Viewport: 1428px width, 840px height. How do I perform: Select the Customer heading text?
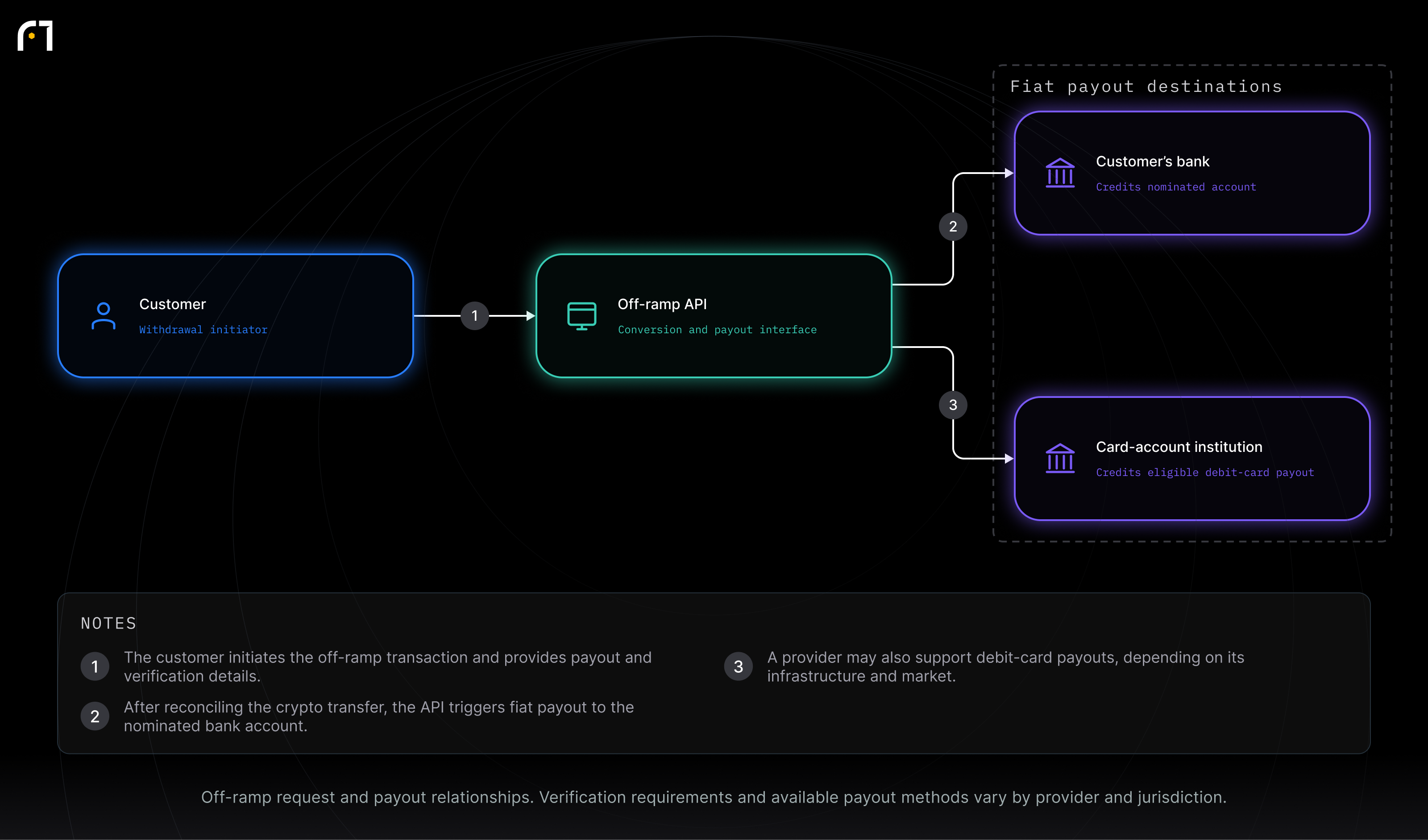click(172, 304)
